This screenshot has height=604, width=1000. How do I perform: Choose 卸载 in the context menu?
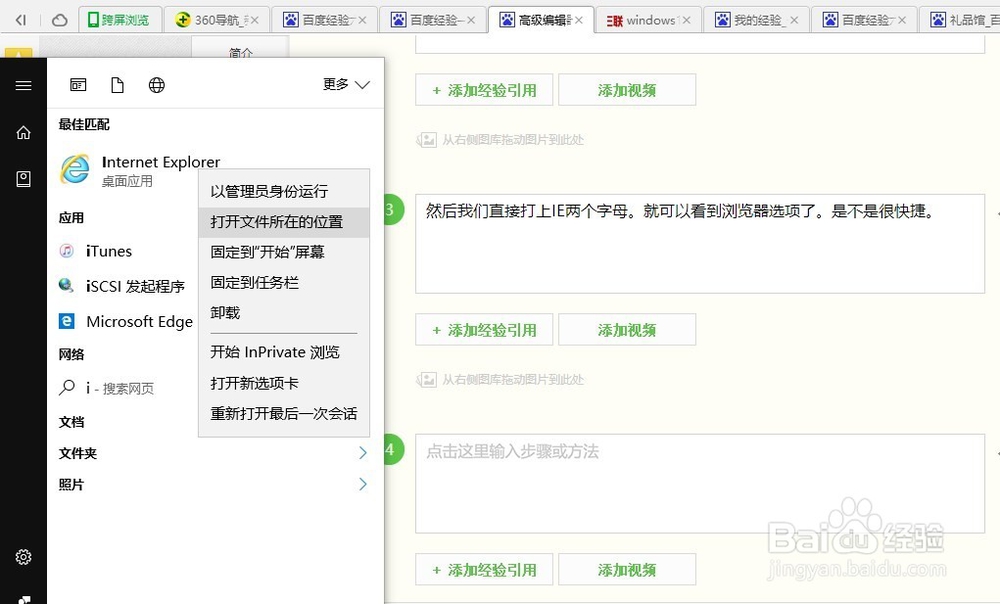(284, 313)
